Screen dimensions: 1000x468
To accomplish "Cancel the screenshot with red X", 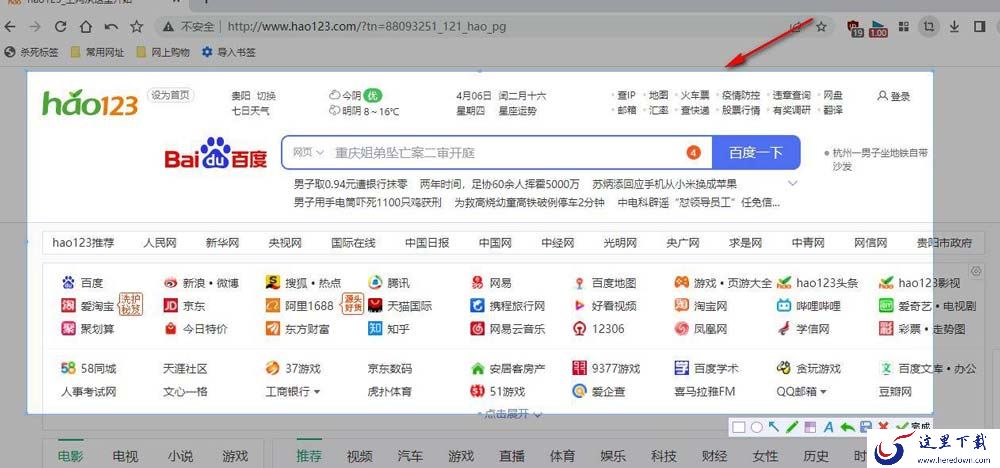I will click(x=883, y=427).
